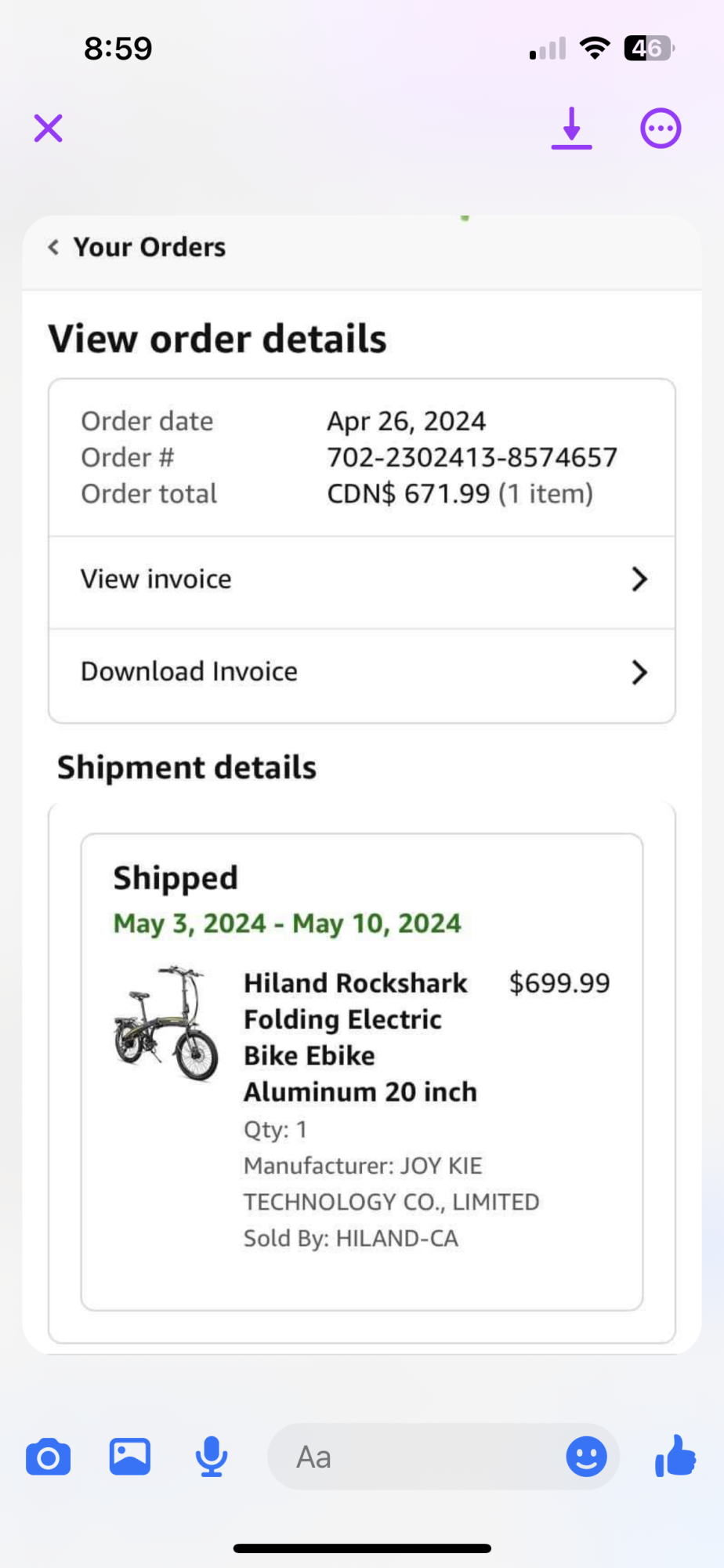Screen dimensions: 724x1568
Task: Open the emoji picker smiley
Action: pos(586,1457)
